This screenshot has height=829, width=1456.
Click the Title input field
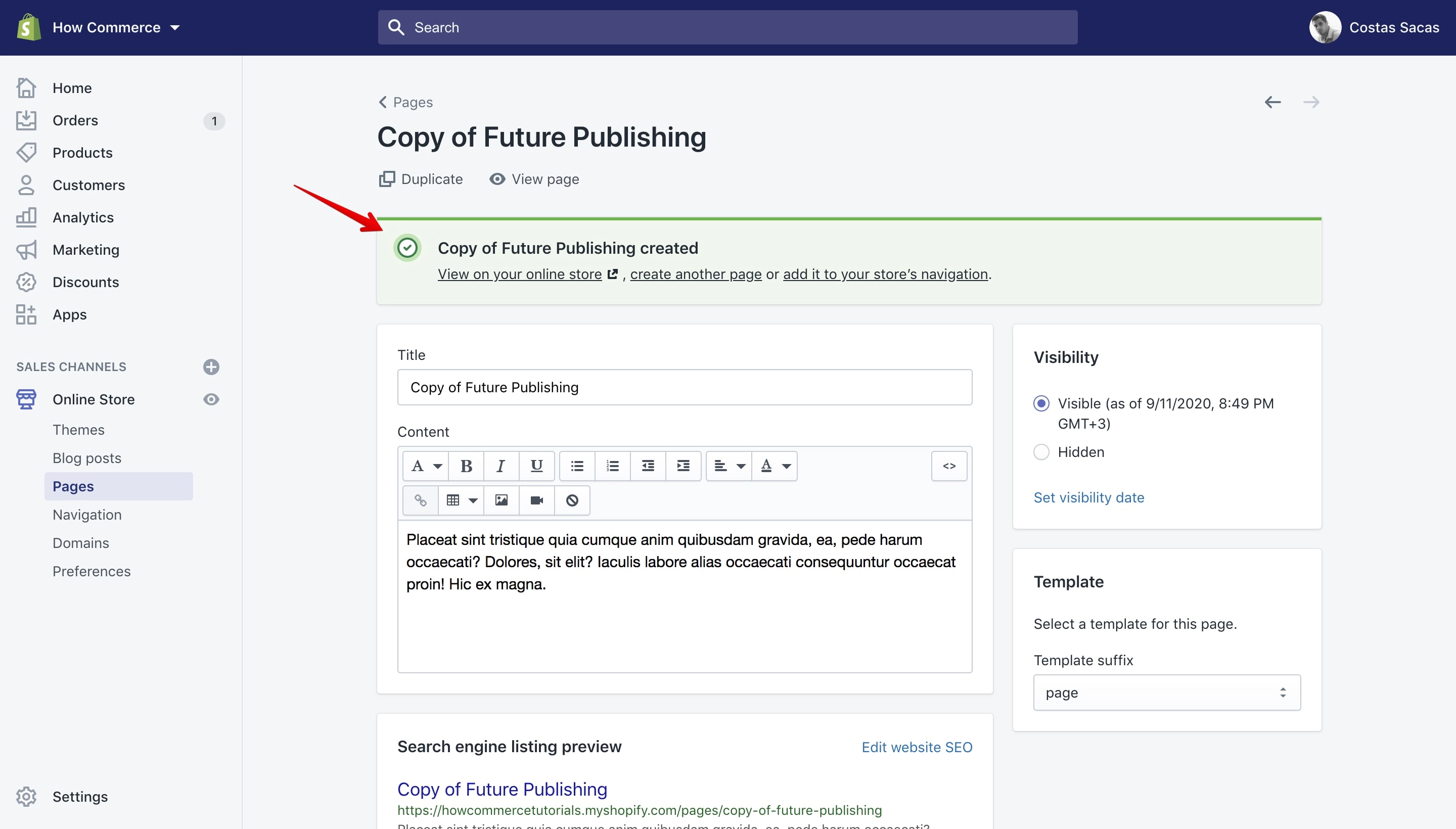pos(685,388)
